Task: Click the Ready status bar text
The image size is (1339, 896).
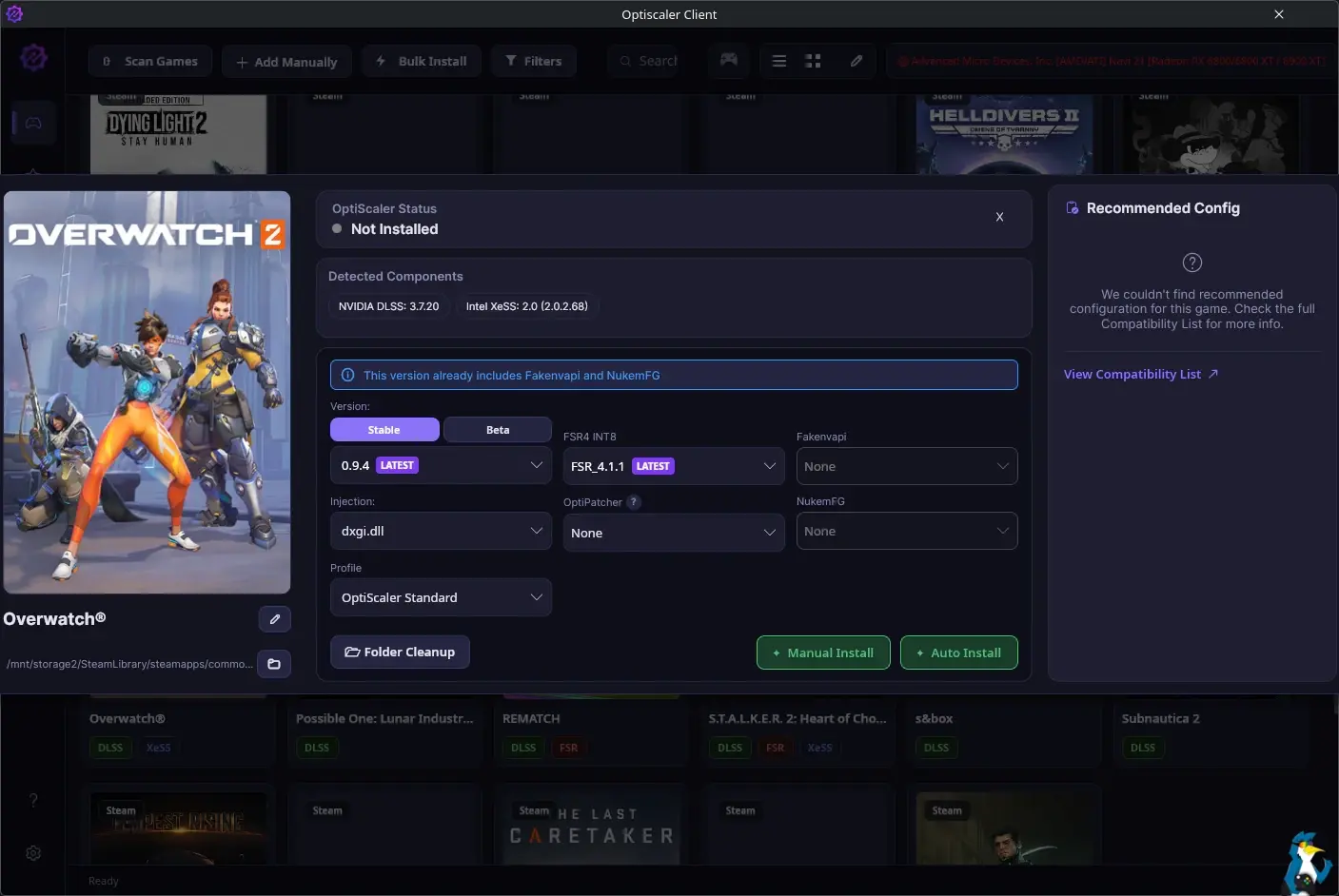Action: 104,881
